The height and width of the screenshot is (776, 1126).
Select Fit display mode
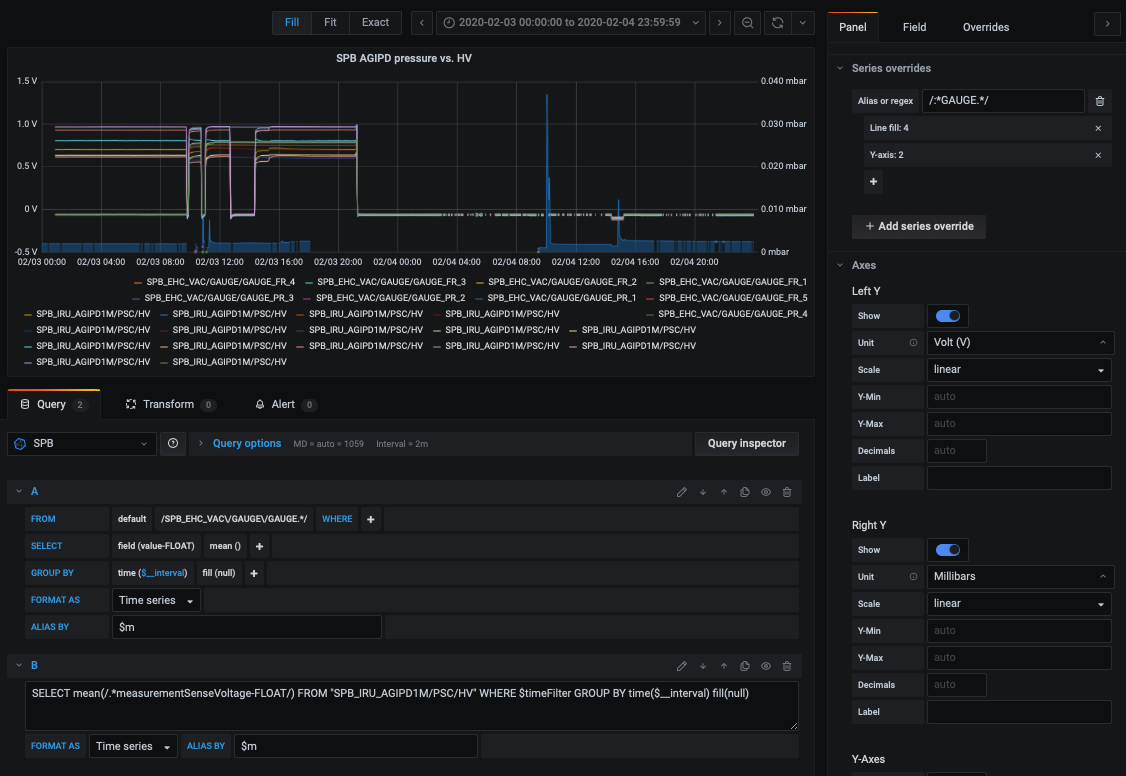[x=330, y=22]
